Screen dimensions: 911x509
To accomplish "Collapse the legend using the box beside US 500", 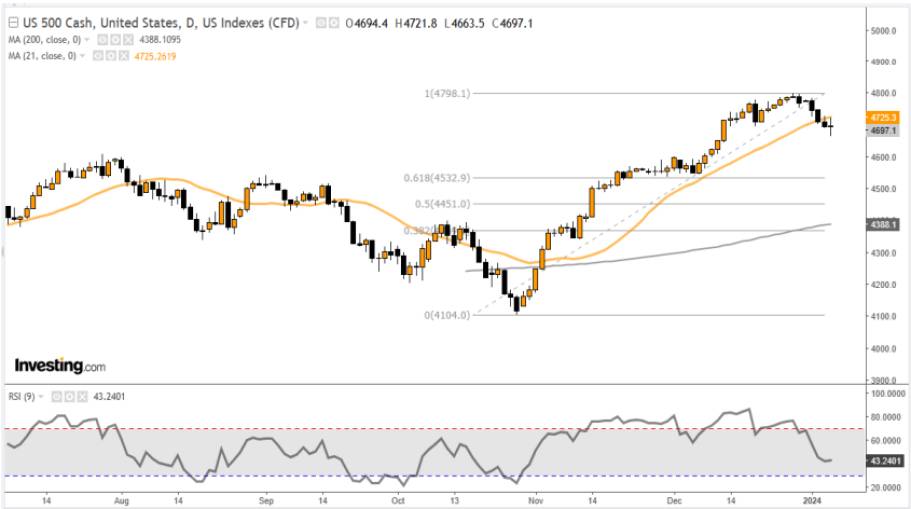I will click(12, 24).
